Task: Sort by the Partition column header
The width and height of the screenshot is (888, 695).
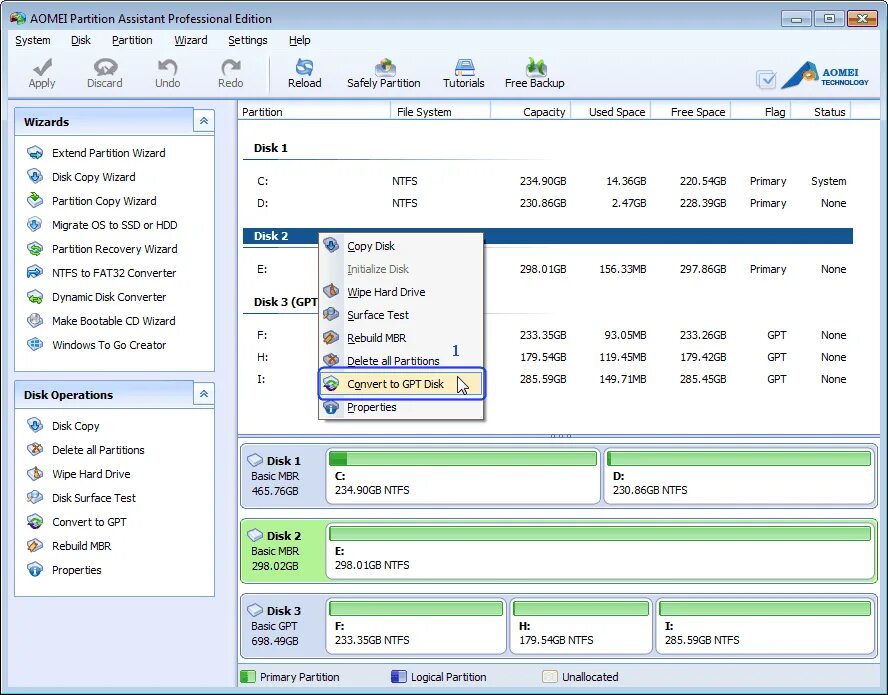Action: (x=314, y=112)
